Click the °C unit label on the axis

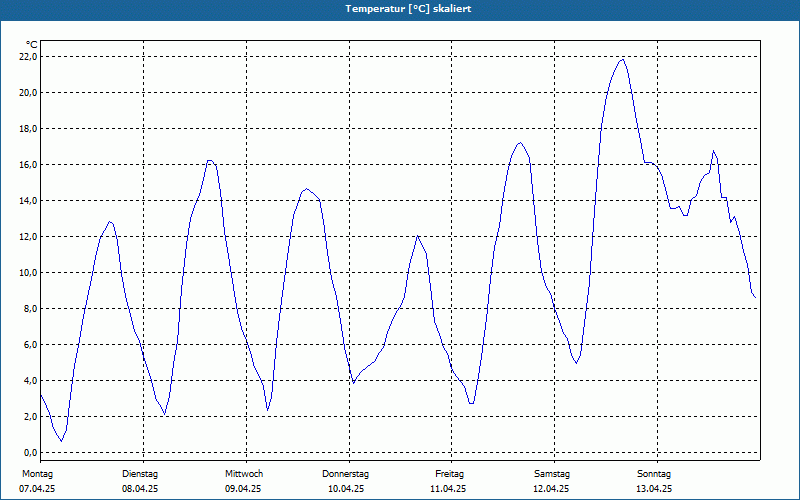click(31, 45)
